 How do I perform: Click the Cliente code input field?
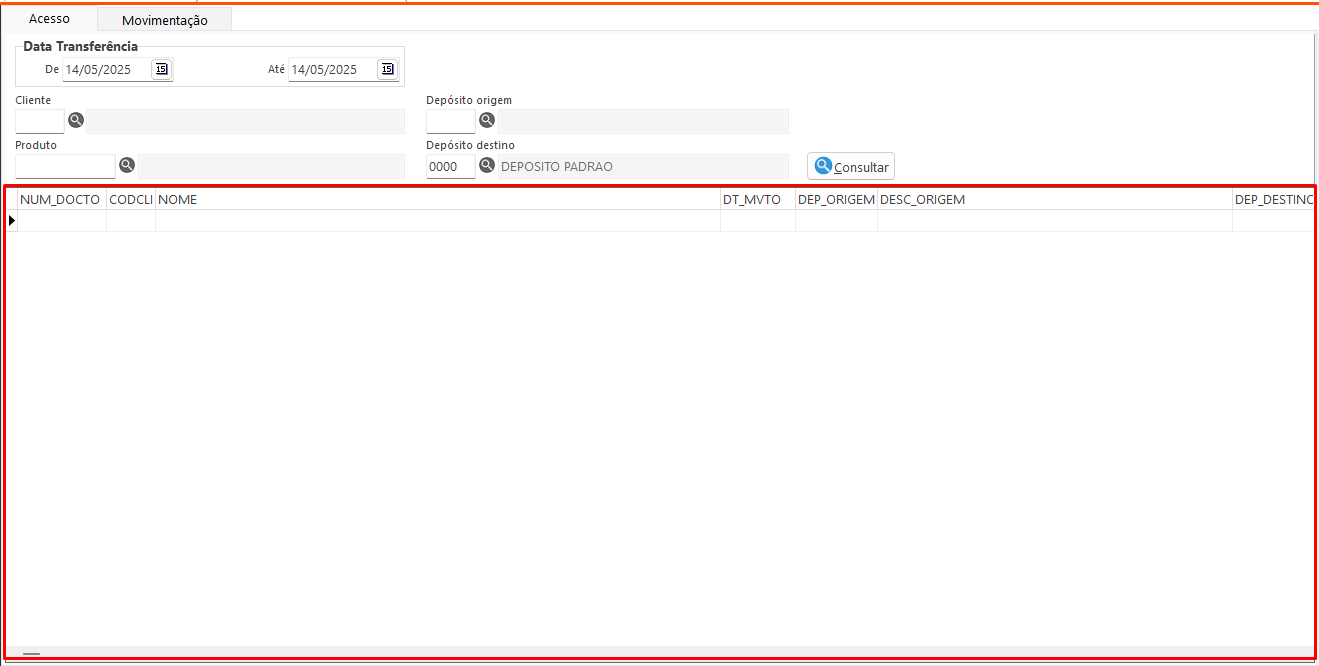click(40, 122)
